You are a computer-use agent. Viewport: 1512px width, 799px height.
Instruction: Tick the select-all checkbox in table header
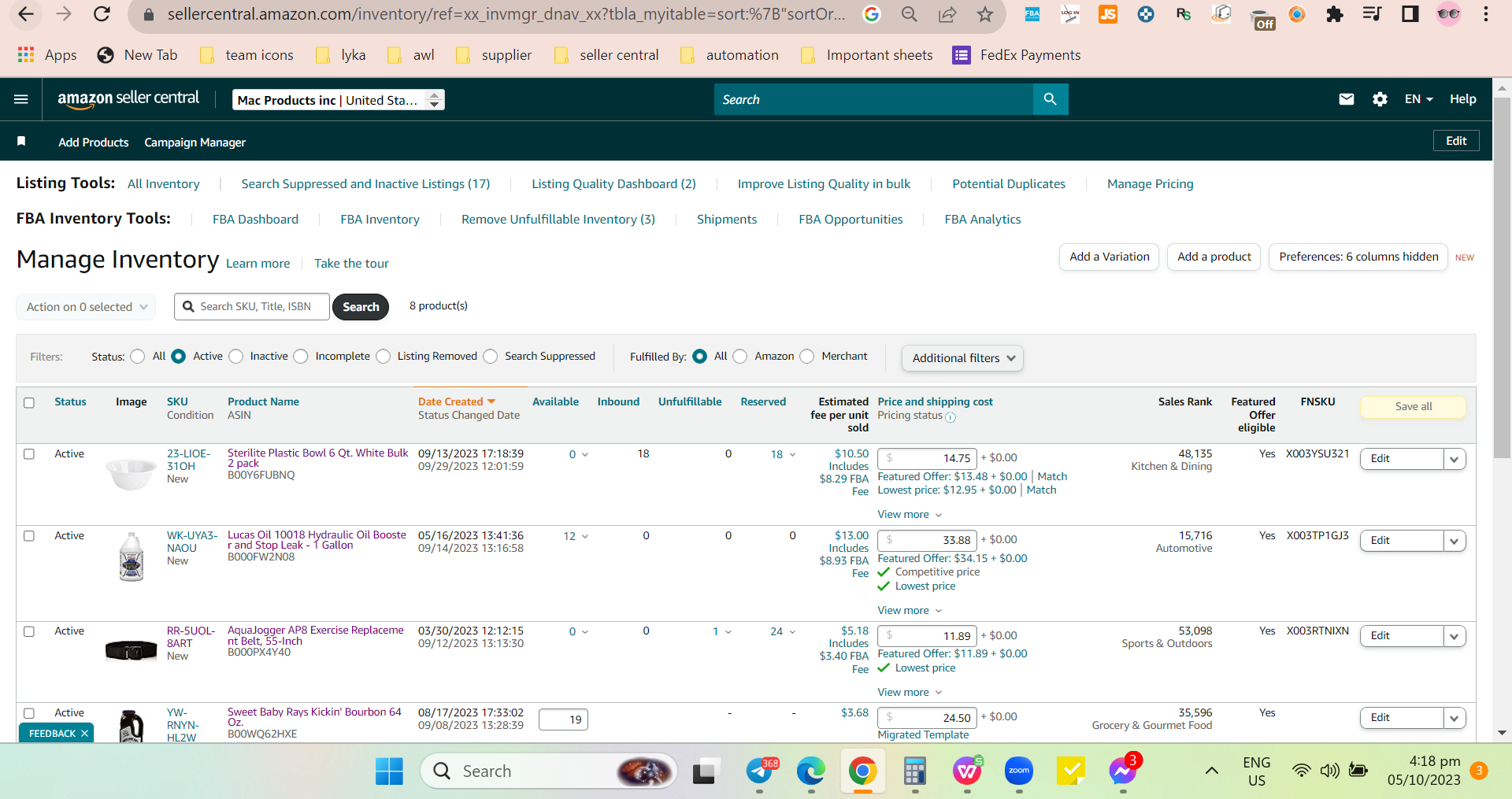coord(29,403)
